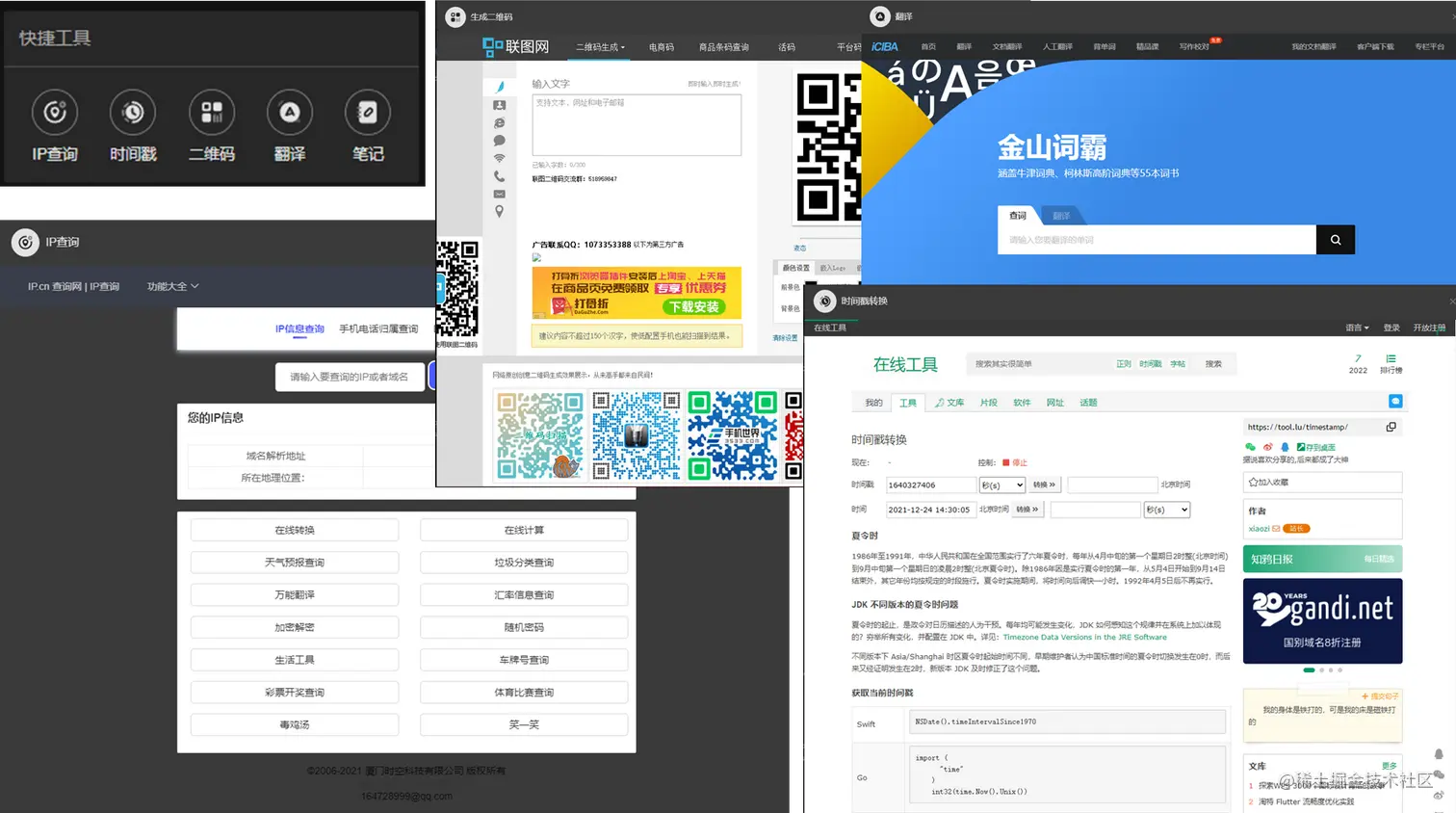Select the web URL QR type icon
Screen dimensions: 1456x813
[x=499, y=123]
